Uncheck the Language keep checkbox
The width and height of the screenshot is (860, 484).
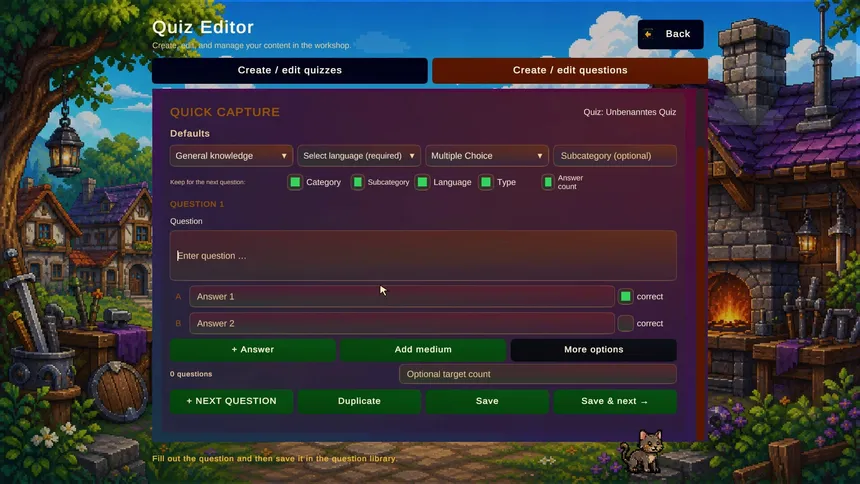[x=422, y=182]
